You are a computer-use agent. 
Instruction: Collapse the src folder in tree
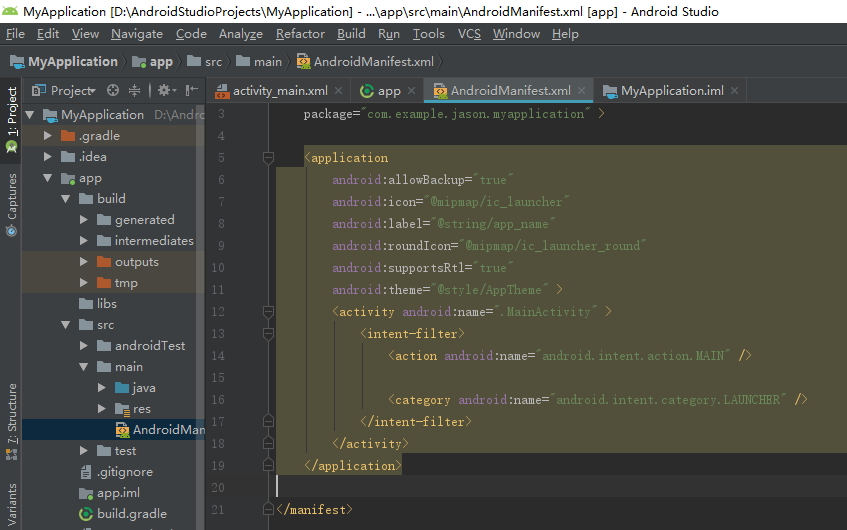(65, 325)
